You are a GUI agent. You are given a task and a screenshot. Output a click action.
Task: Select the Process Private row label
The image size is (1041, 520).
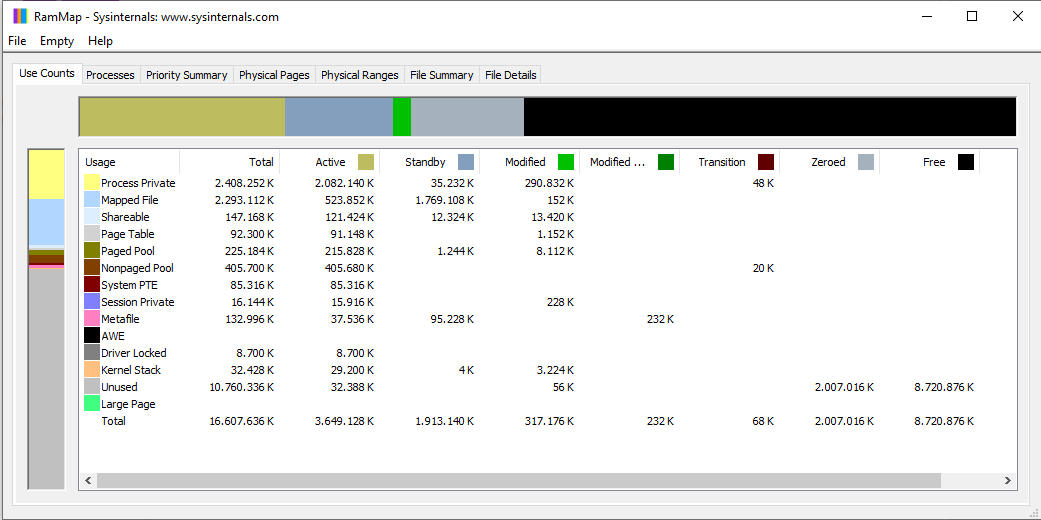pyautogui.click(x=138, y=183)
